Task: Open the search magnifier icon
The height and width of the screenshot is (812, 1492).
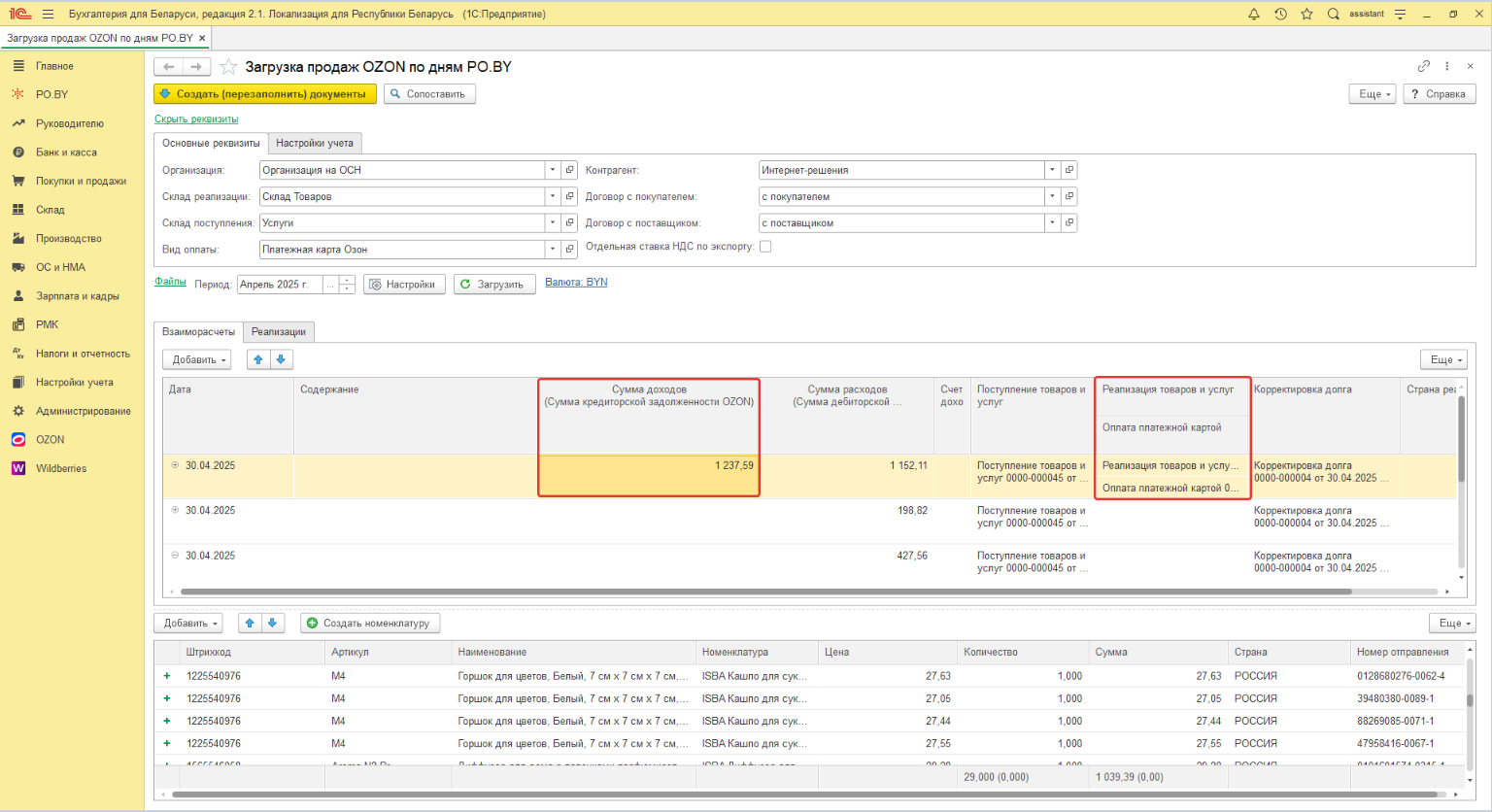Action: [x=1334, y=14]
